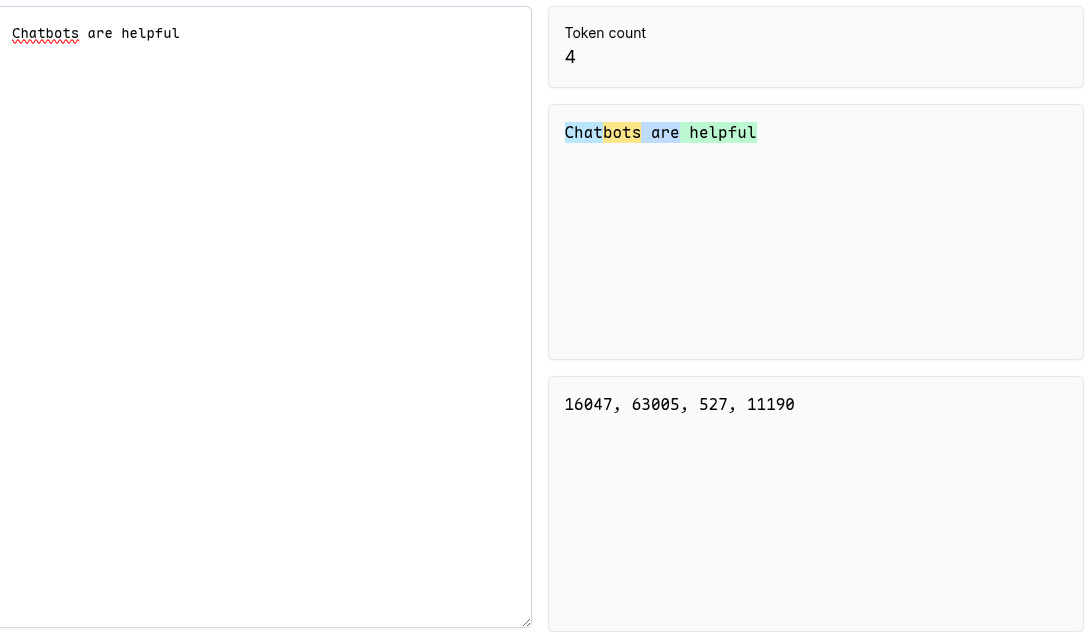This screenshot has height=632, width=1088.
Task: Select the blue 'Chat' token highlight
Action: point(584,133)
